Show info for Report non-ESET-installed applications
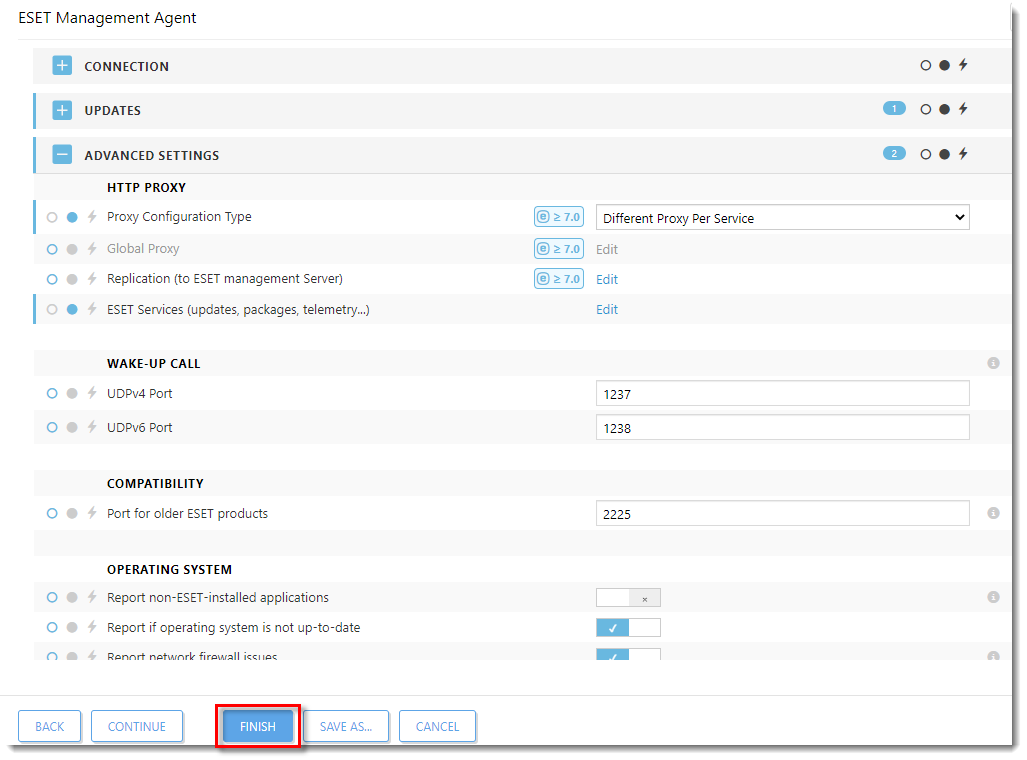This screenshot has height=760, width=1027. (994, 597)
